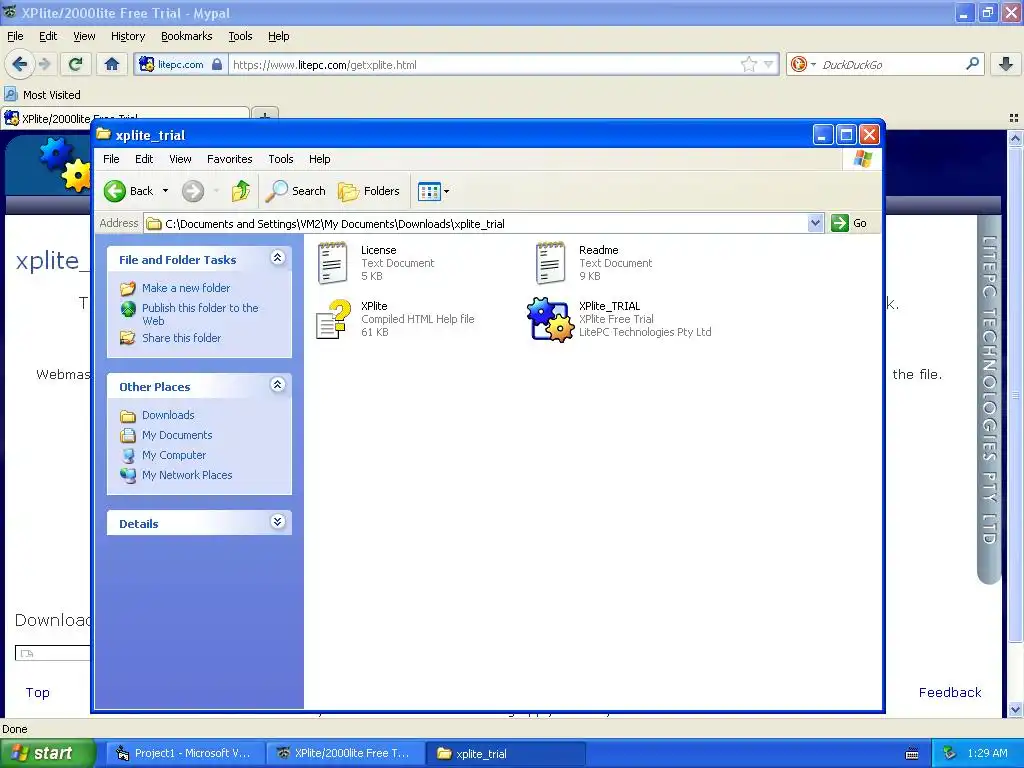This screenshot has height=768, width=1024.
Task: Click the on-screen keyboard tray icon
Action: pyautogui.click(x=912, y=754)
